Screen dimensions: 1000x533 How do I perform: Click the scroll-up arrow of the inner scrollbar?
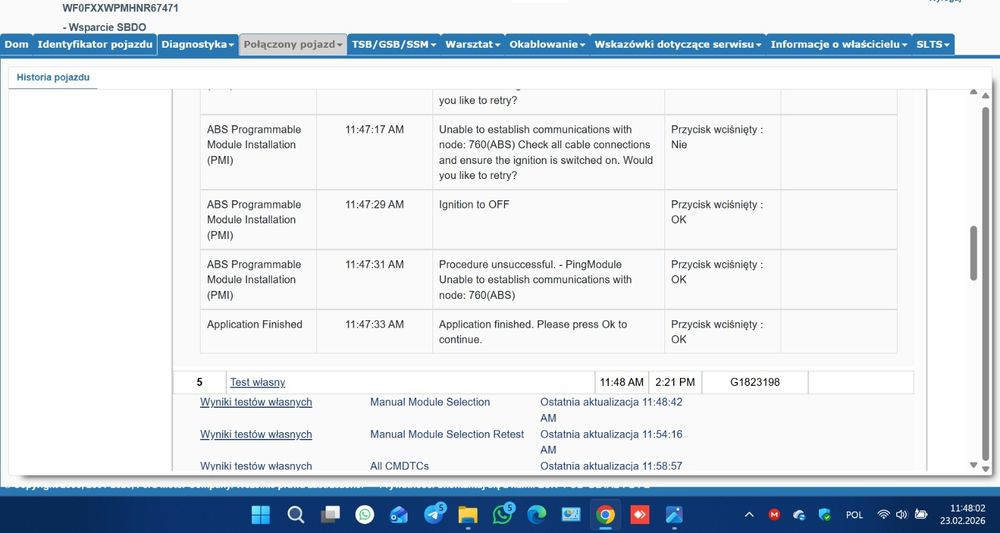pos(973,92)
